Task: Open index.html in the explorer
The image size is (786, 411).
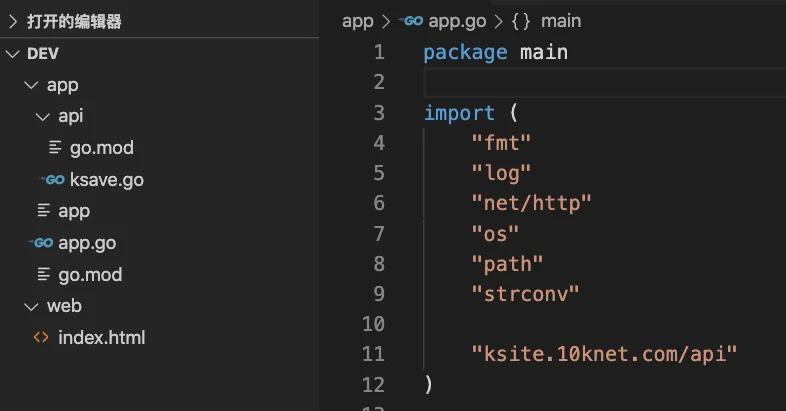Action: 101,337
